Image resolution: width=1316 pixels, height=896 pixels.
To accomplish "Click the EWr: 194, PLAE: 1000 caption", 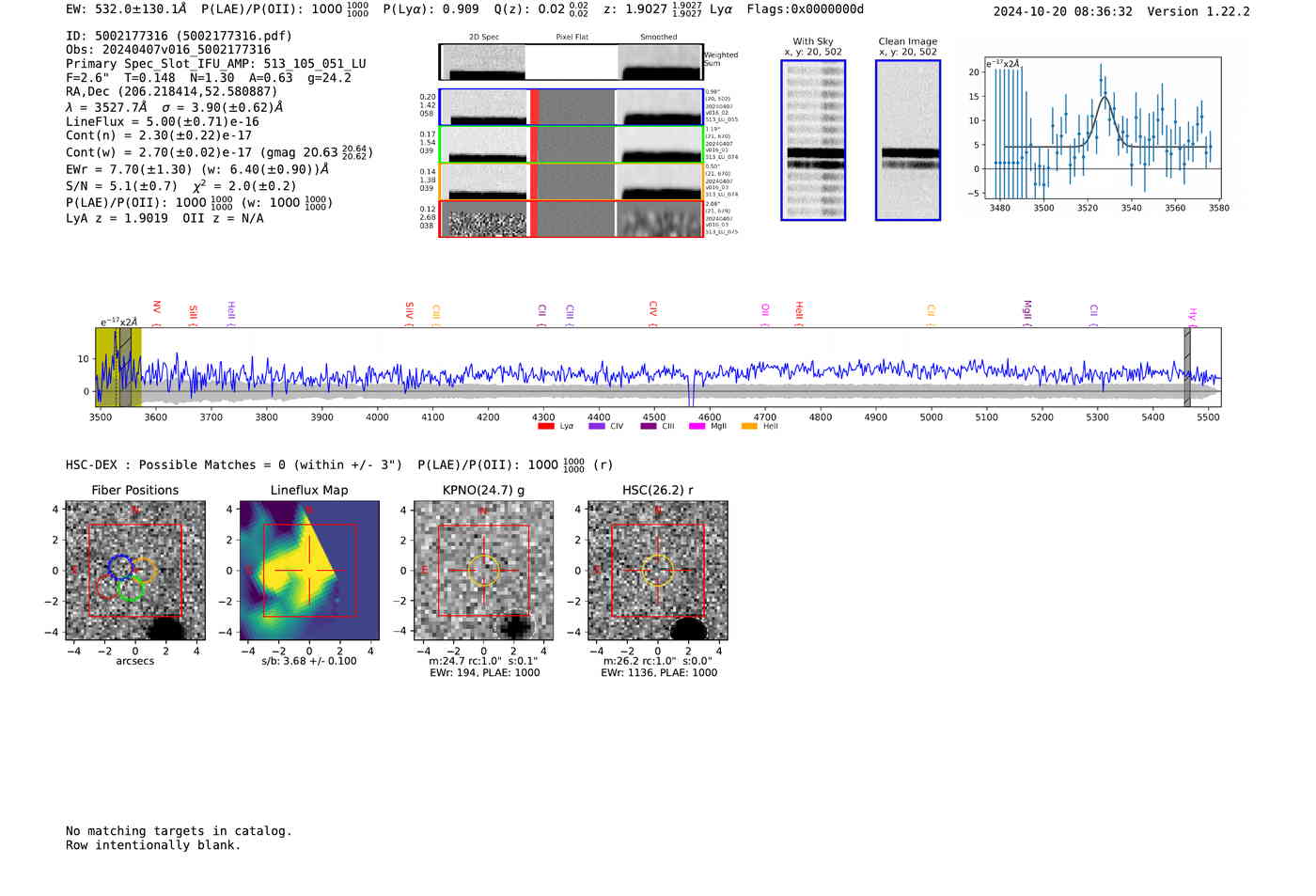I will (485, 673).
